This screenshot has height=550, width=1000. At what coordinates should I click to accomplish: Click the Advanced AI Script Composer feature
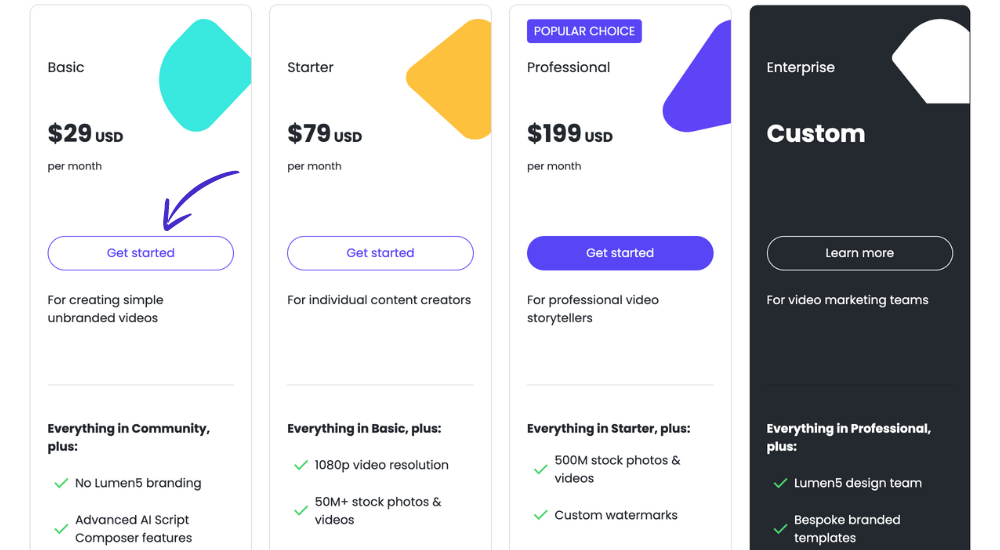click(x=133, y=529)
